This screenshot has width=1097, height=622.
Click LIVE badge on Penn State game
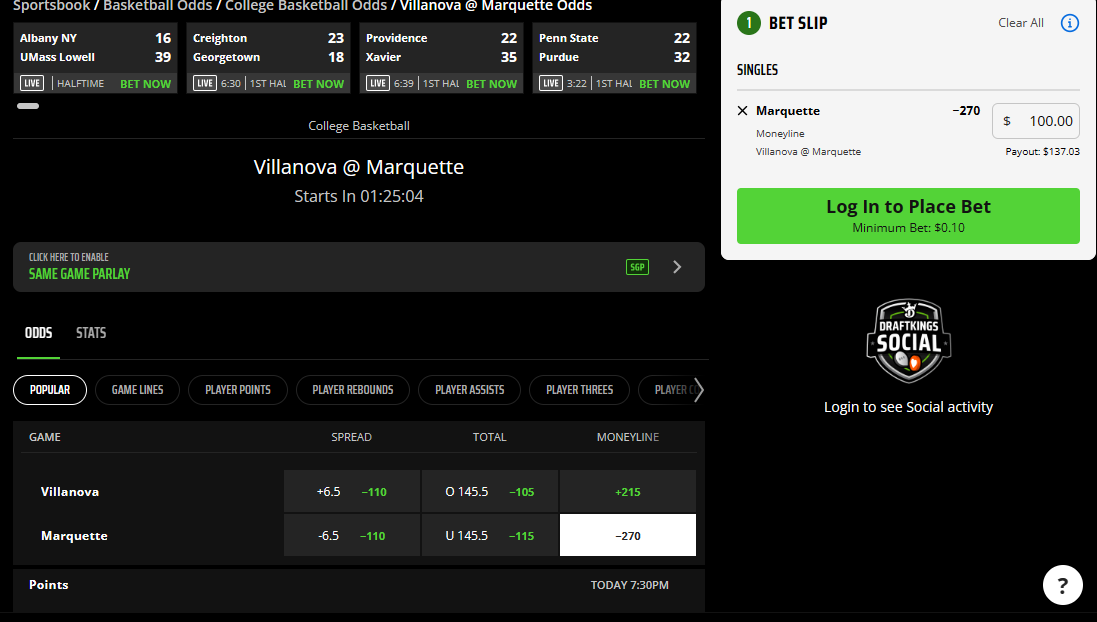(550, 84)
